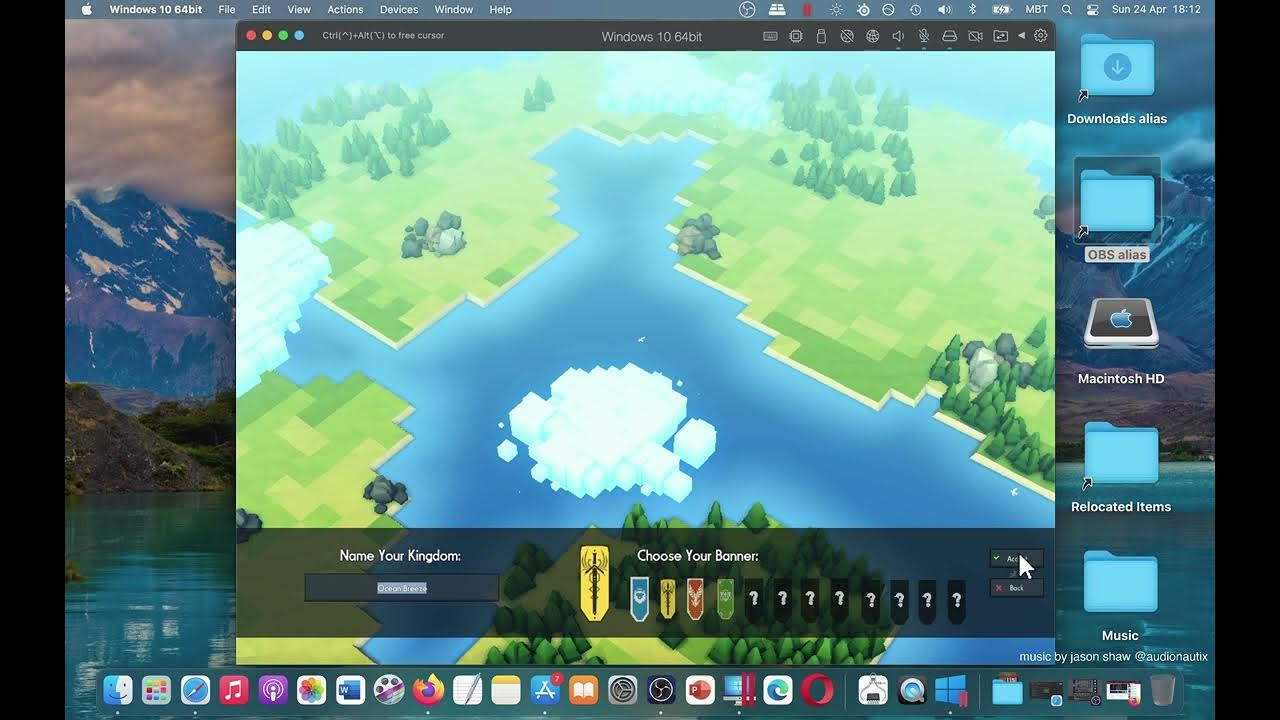Select the red phoenix banner
This screenshot has width=1280, height=720.
coord(695,598)
